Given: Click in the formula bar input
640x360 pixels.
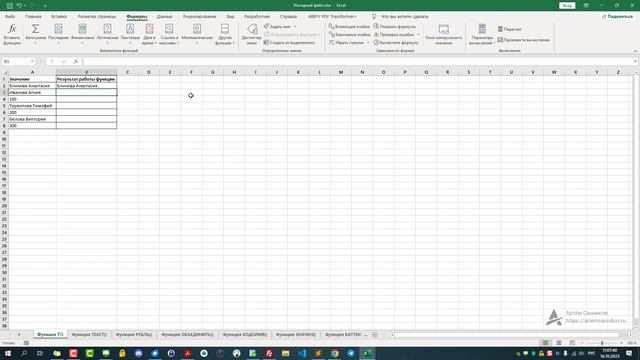Looking at the screenshot, I should pyautogui.click(x=359, y=61).
